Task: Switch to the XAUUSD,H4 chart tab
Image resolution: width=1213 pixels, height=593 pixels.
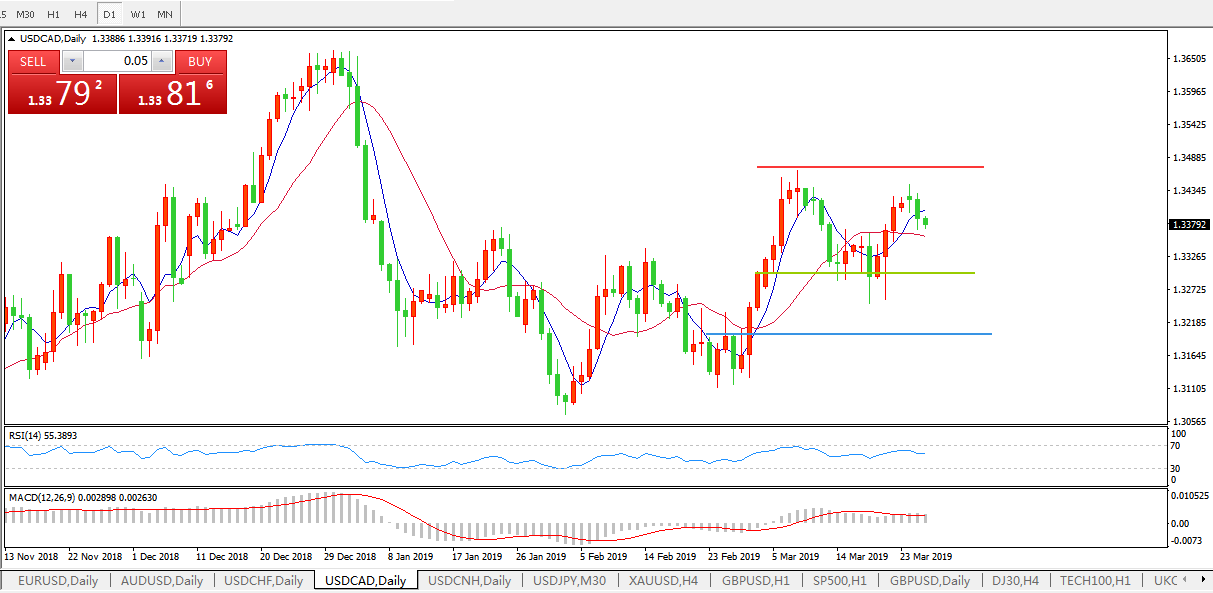Action: click(663, 580)
